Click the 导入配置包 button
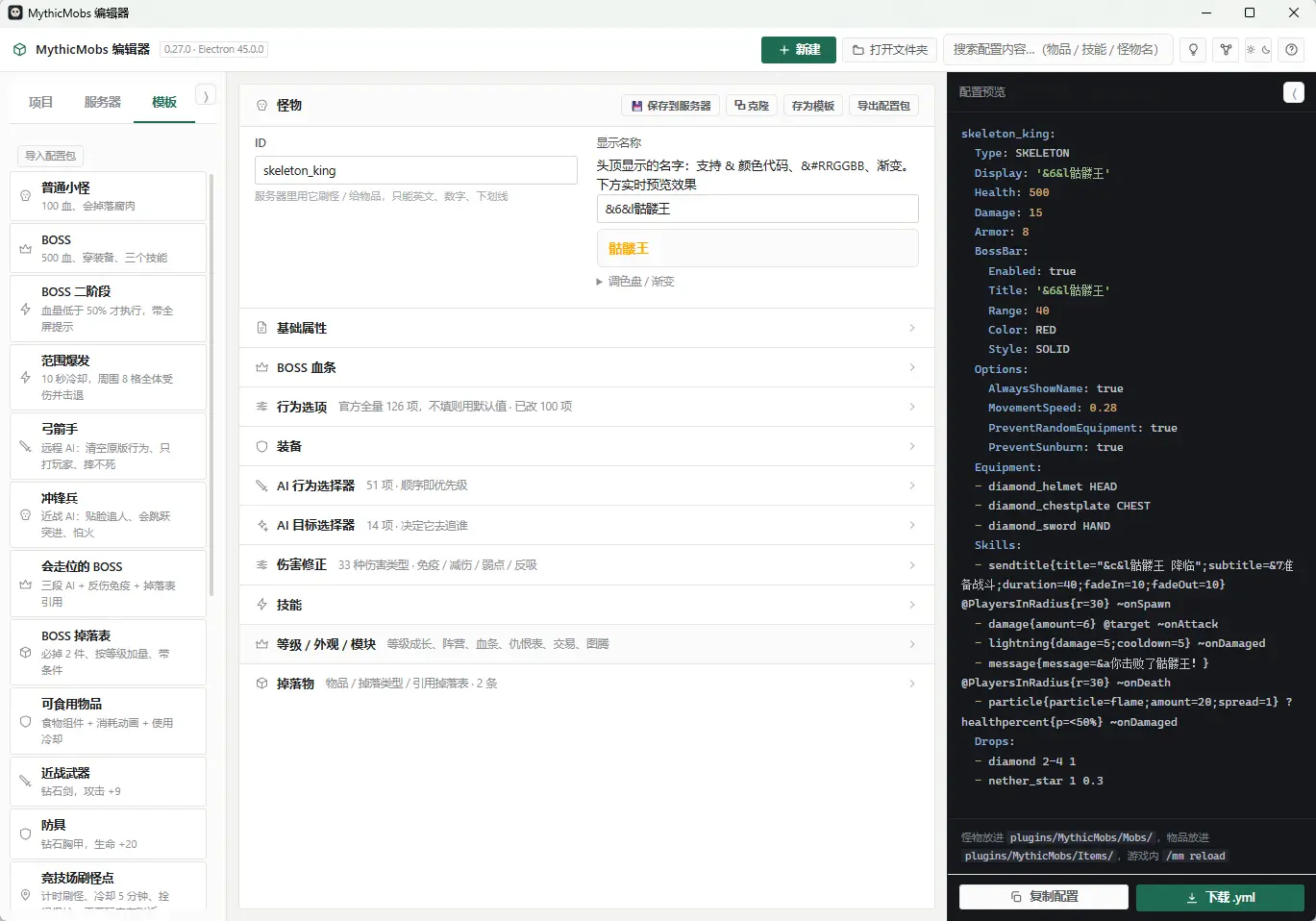Viewport: 1316px width, 921px height. point(50,156)
